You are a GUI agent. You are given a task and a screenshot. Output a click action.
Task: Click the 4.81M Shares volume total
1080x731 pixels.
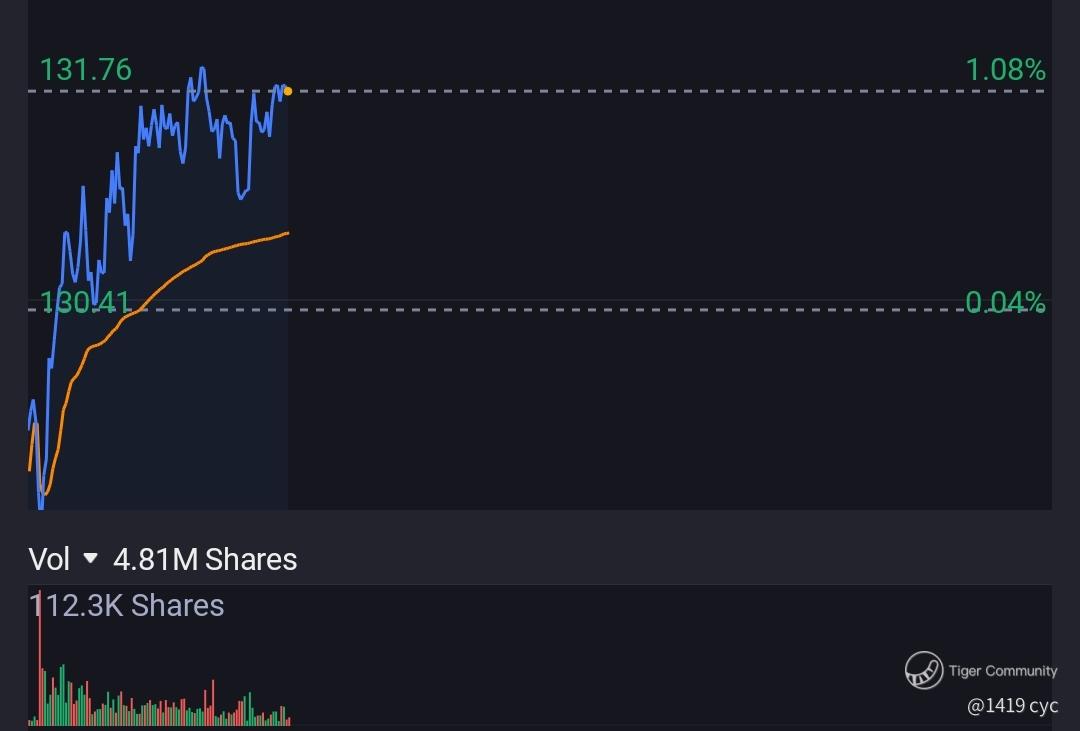205,559
